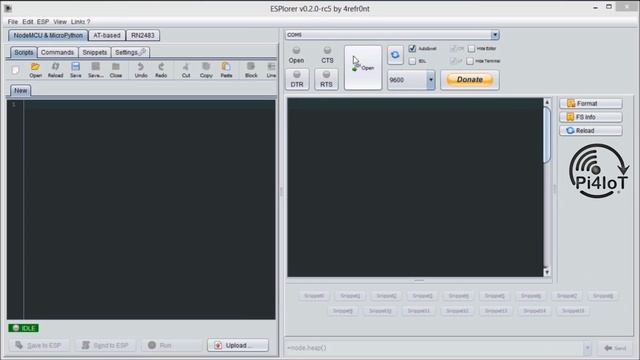Open the View menu
Viewport: 640px width, 360px height.
pos(60,22)
